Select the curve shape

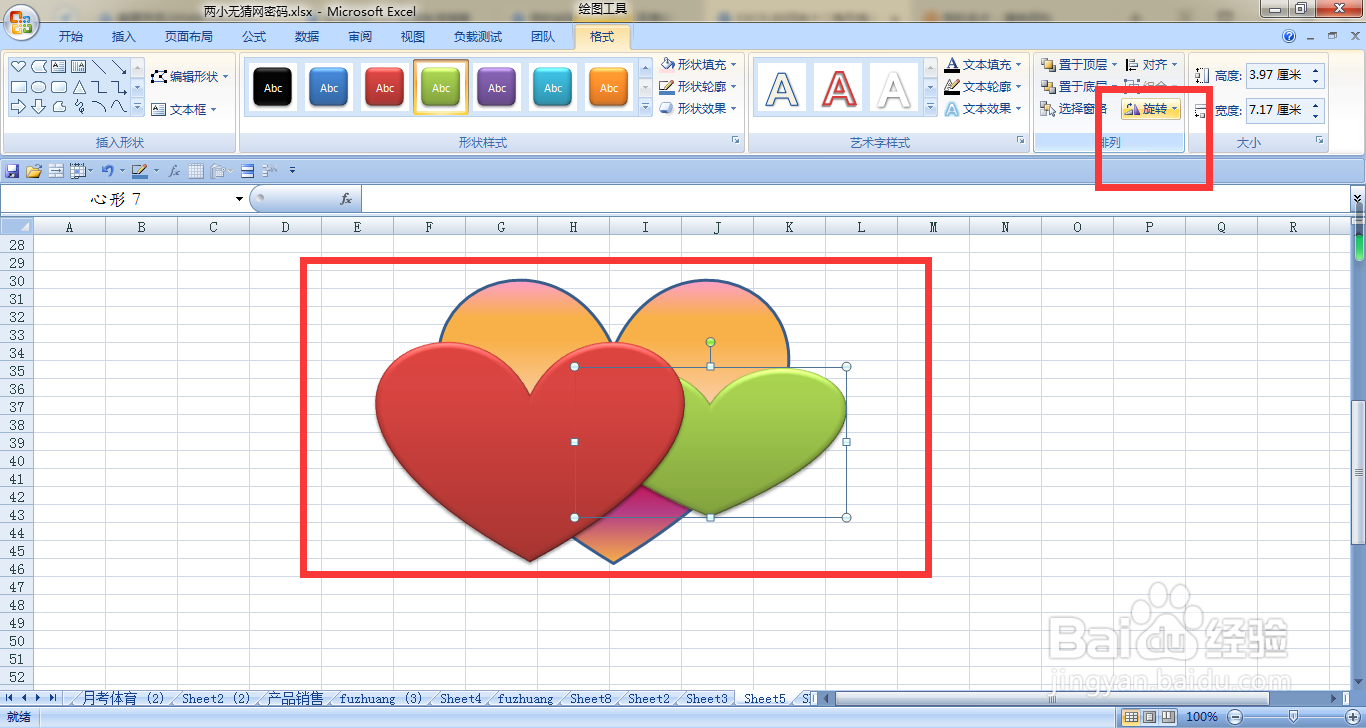(118, 106)
